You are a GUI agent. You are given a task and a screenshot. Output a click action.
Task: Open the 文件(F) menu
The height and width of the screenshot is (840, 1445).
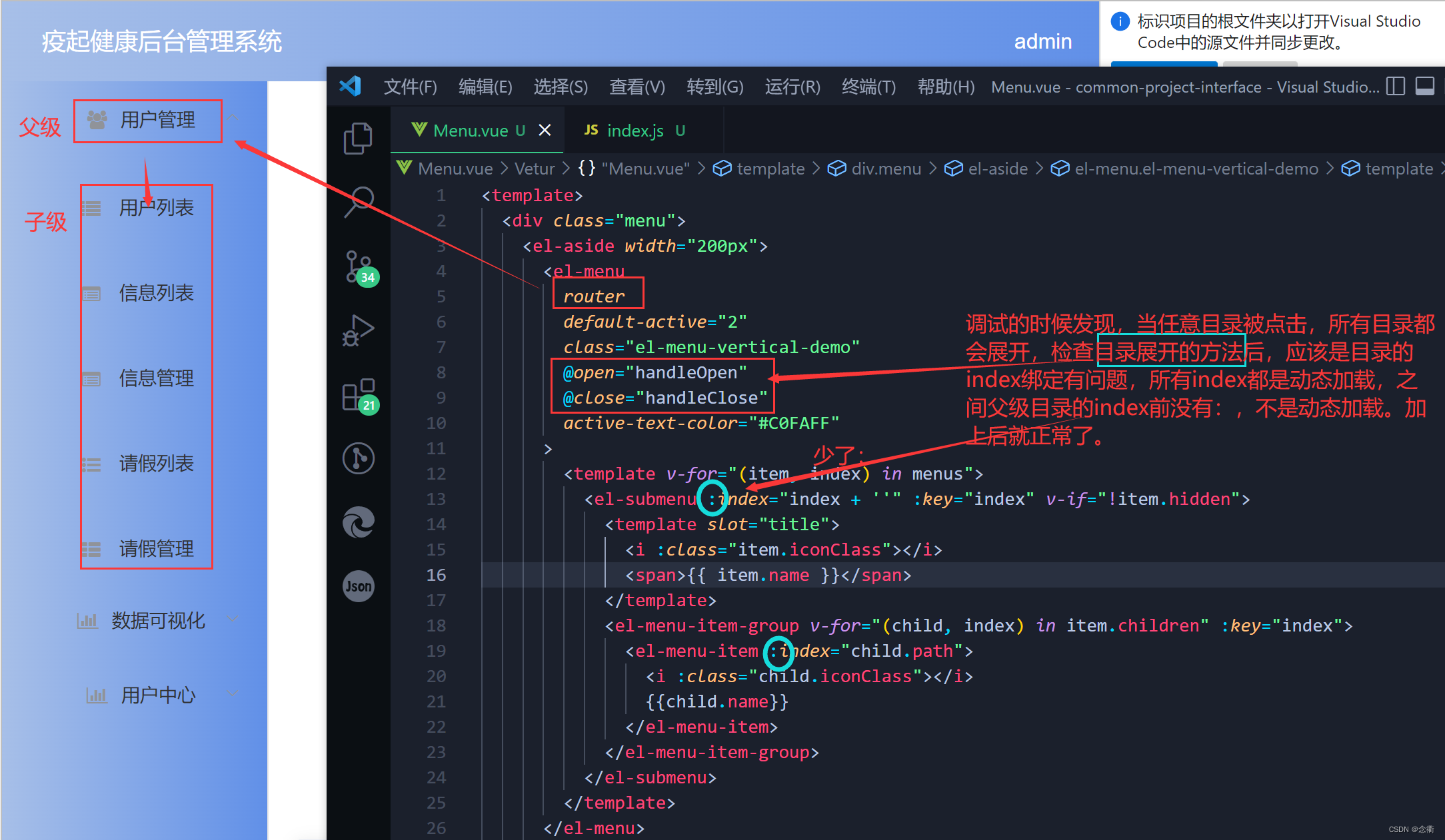410,87
